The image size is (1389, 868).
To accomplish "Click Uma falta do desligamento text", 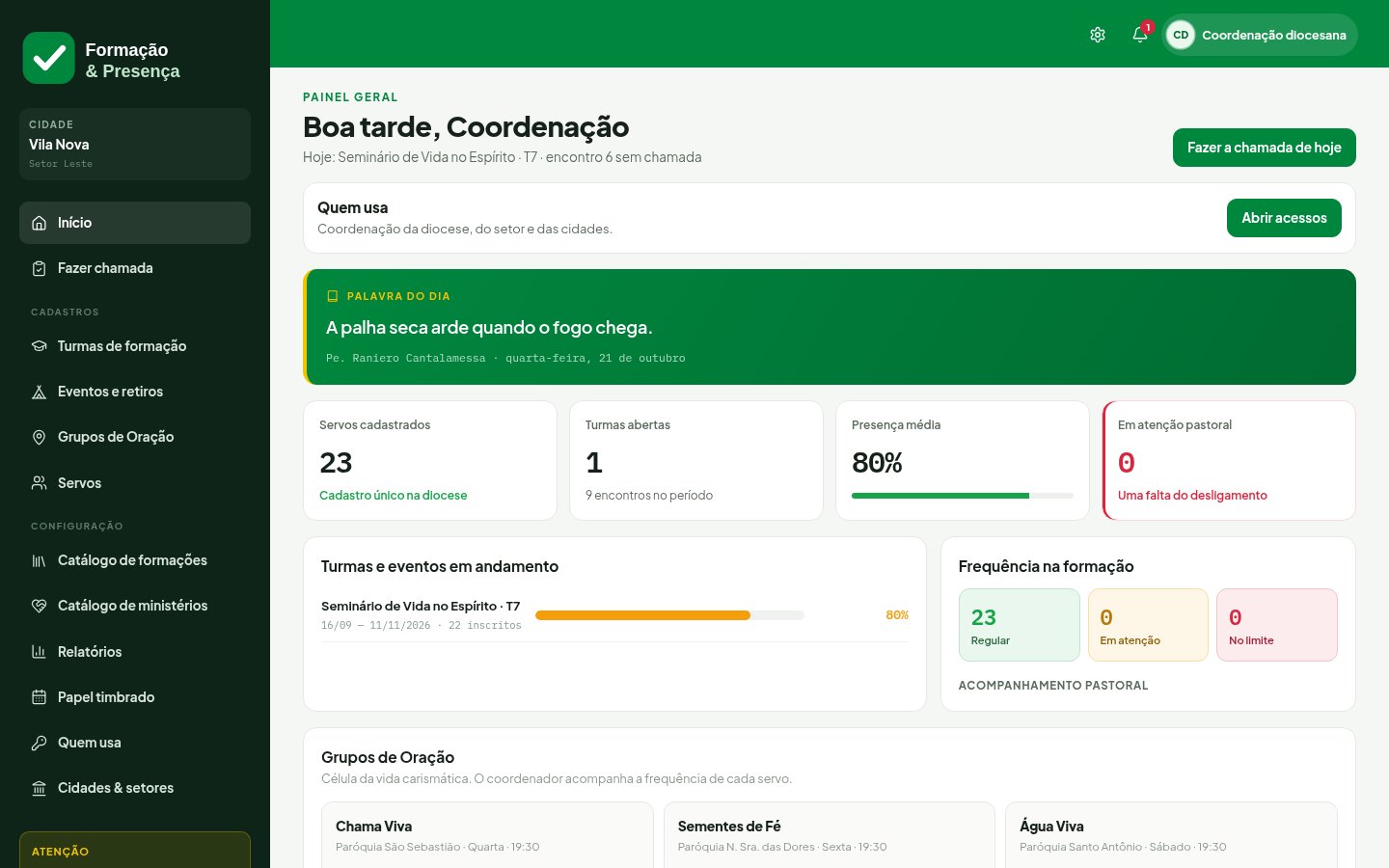I will 1192,496.
